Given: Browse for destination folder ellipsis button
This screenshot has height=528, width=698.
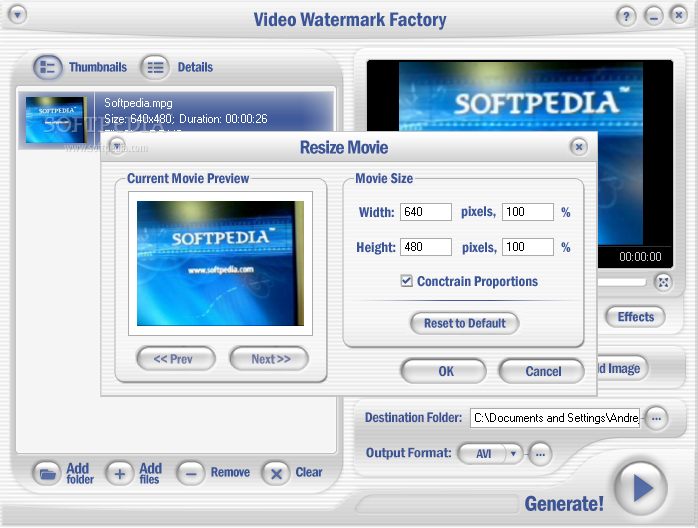Looking at the screenshot, I should pyautogui.click(x=656, y=418).
